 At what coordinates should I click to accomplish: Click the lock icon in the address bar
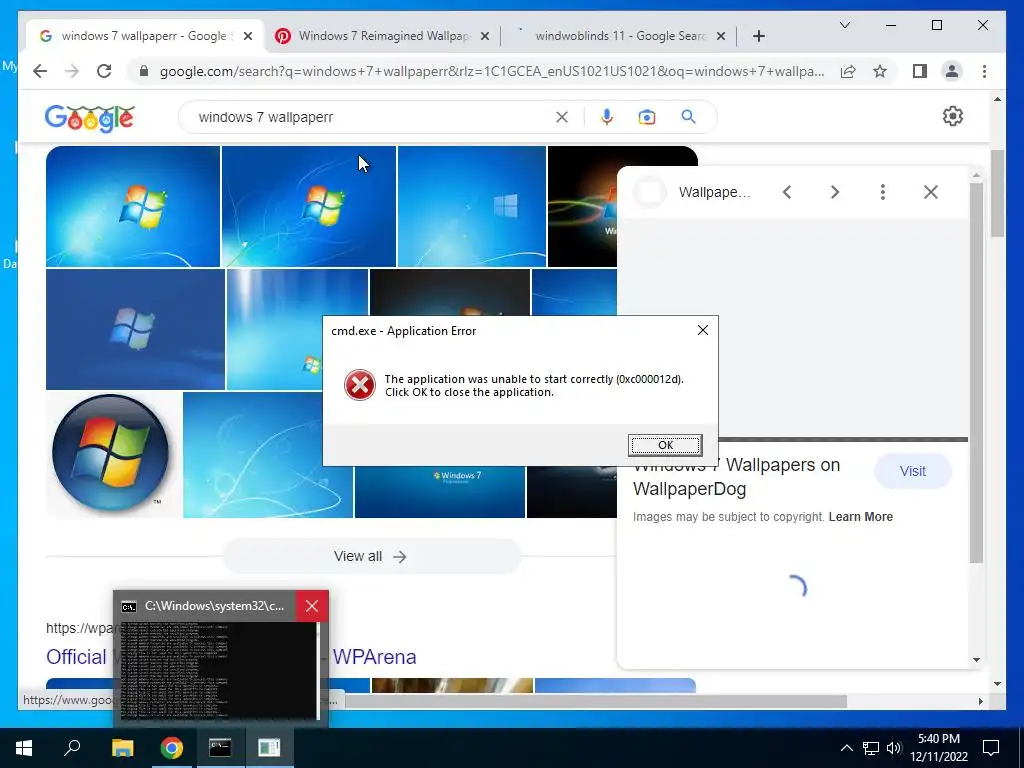tap(144, 71)
